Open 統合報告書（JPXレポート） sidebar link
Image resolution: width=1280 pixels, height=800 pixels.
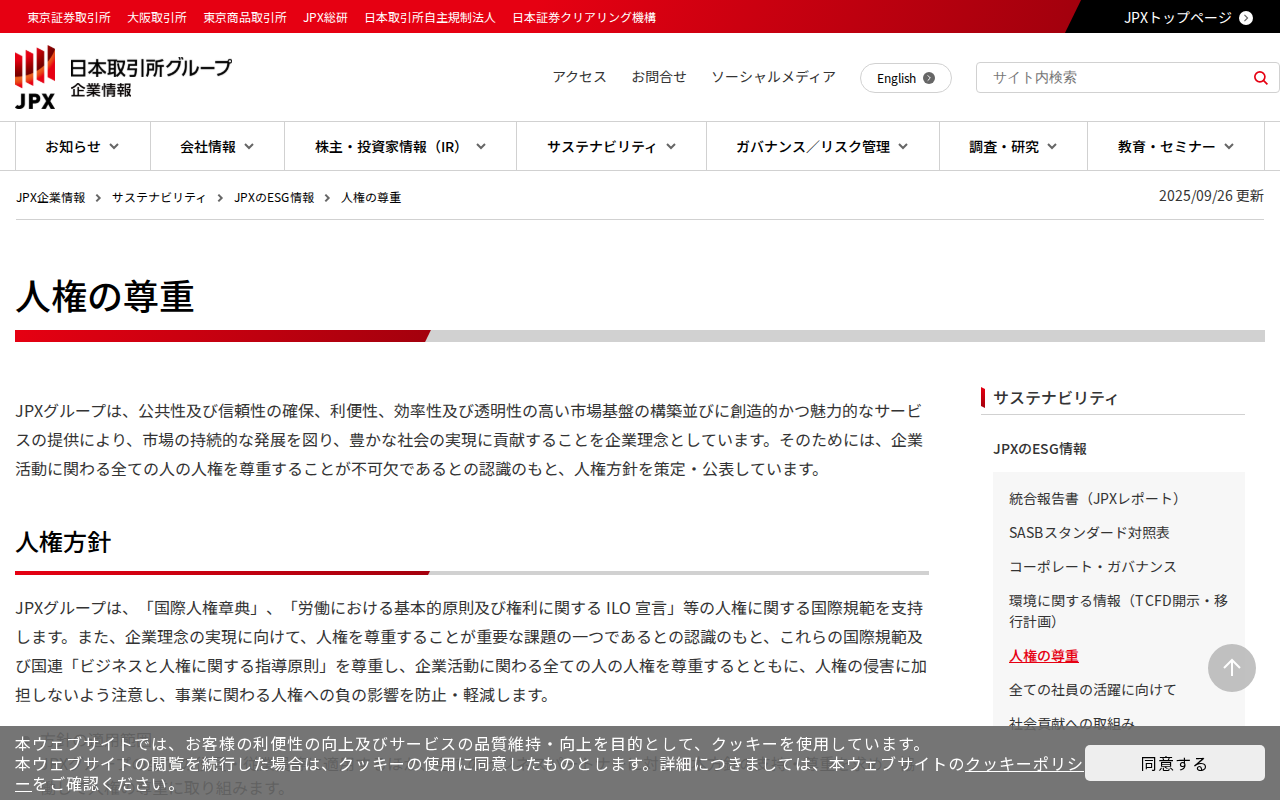pyautogui.click(x=1098, y=499)
